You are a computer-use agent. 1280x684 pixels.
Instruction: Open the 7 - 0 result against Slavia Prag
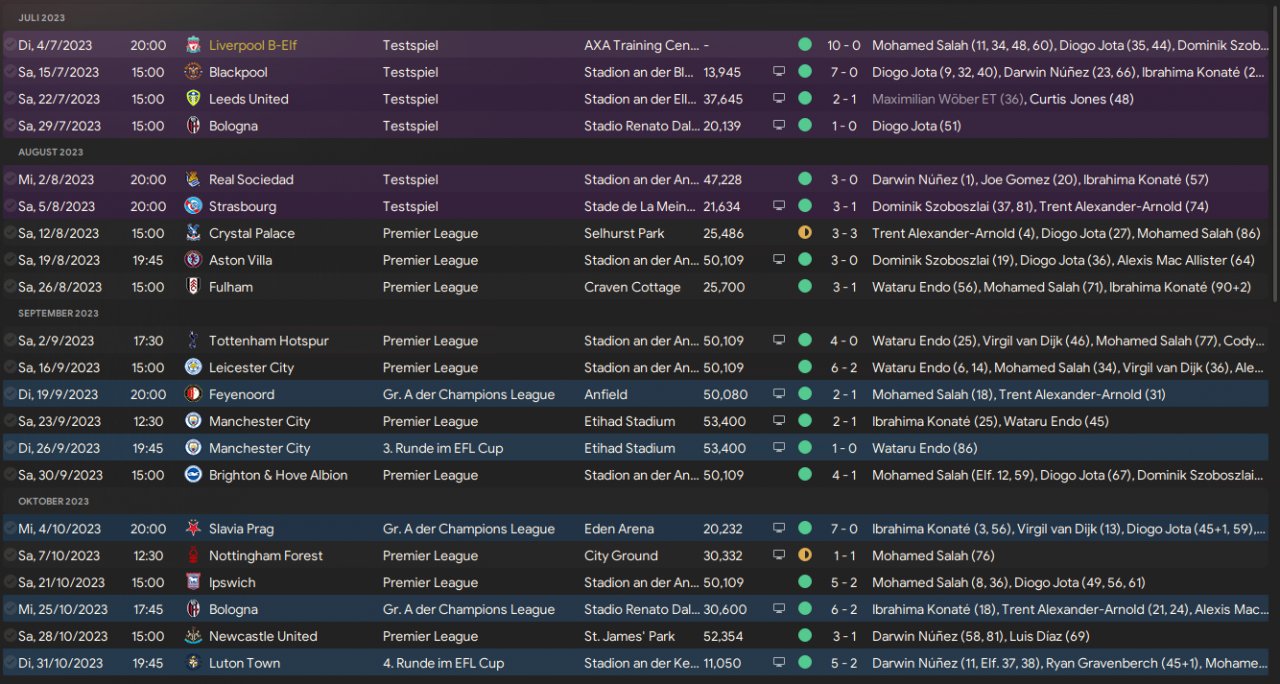click(843, 529)
